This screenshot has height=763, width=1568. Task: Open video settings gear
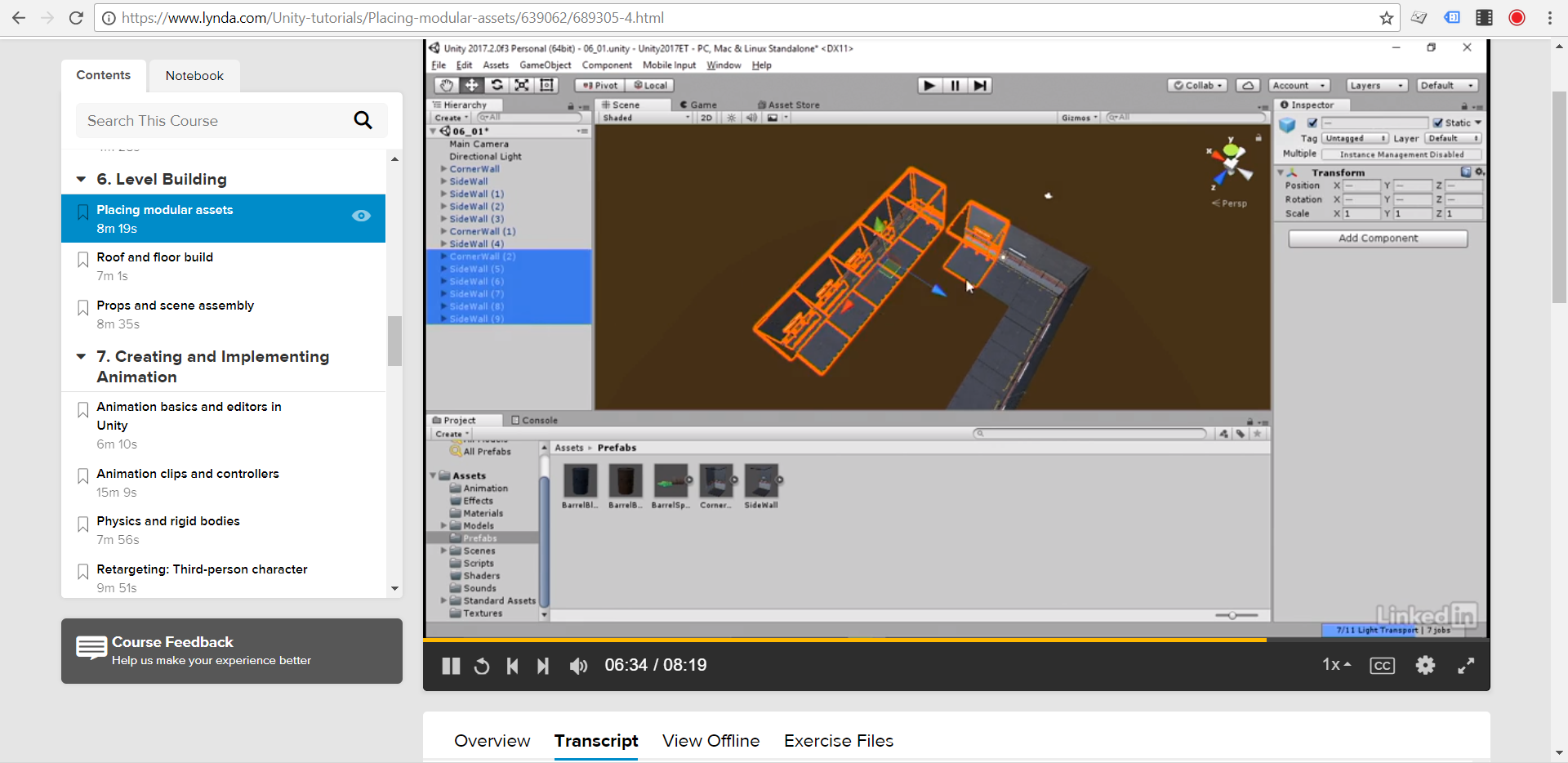pos(1425,665)
